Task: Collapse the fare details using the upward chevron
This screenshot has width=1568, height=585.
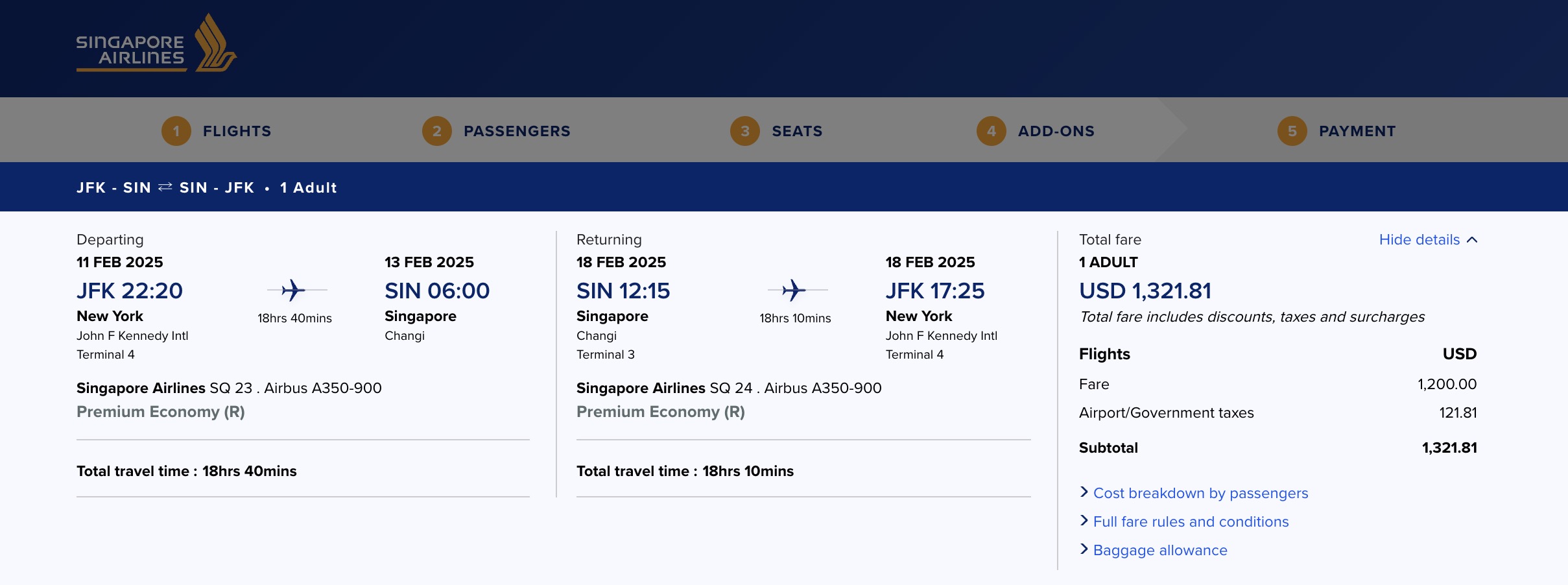Action: click(1475, 239)
